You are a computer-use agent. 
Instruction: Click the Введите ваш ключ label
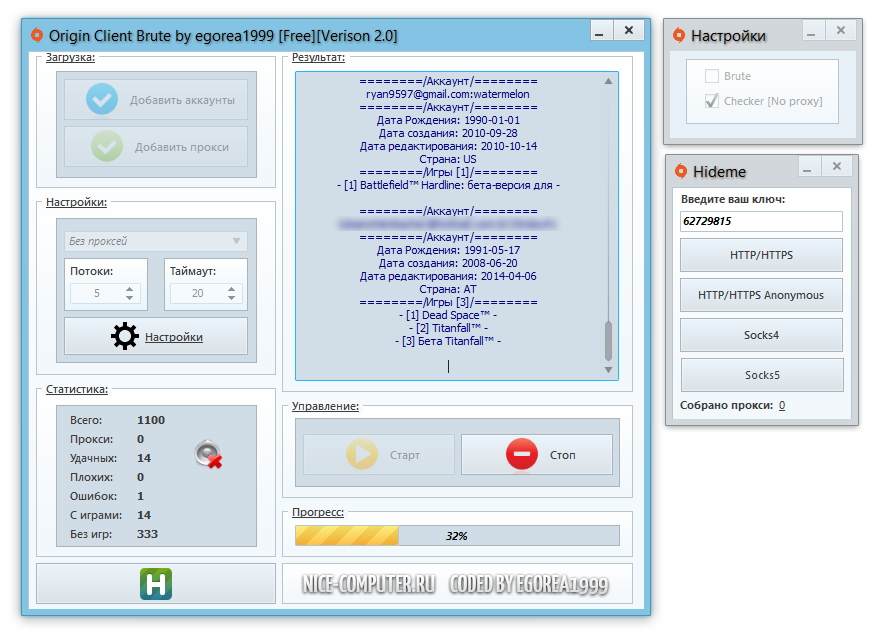733,199
